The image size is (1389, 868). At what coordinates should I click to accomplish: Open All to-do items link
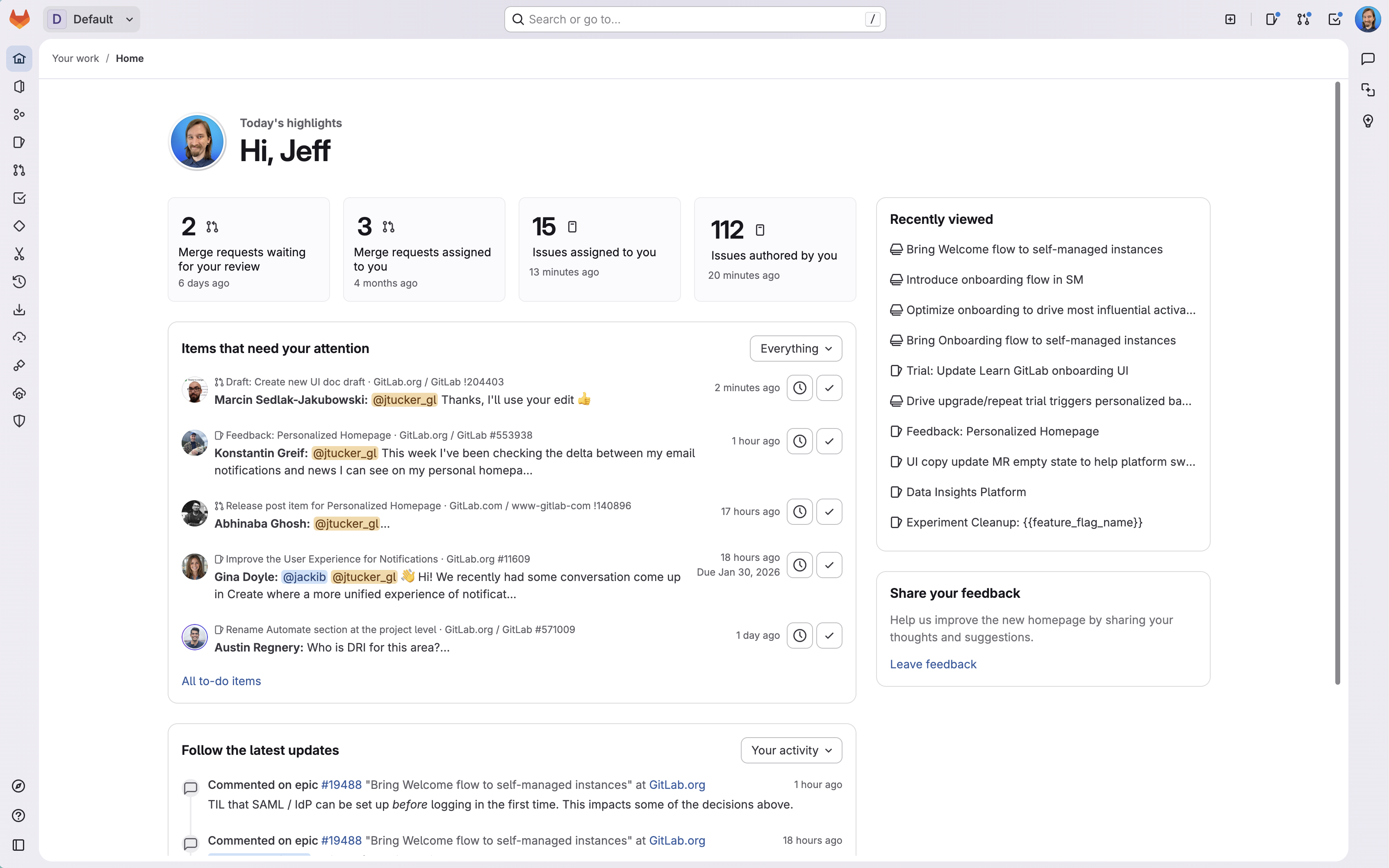221,681
